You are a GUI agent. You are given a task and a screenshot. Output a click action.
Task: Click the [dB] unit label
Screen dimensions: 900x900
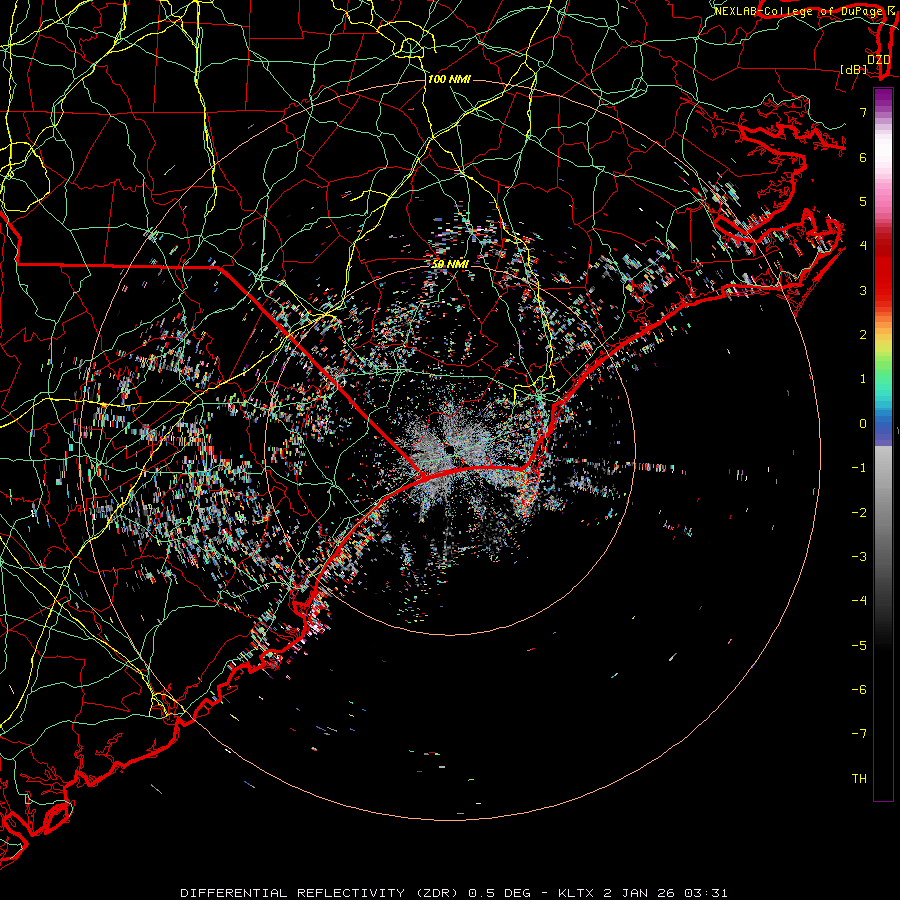pos(854,70)
